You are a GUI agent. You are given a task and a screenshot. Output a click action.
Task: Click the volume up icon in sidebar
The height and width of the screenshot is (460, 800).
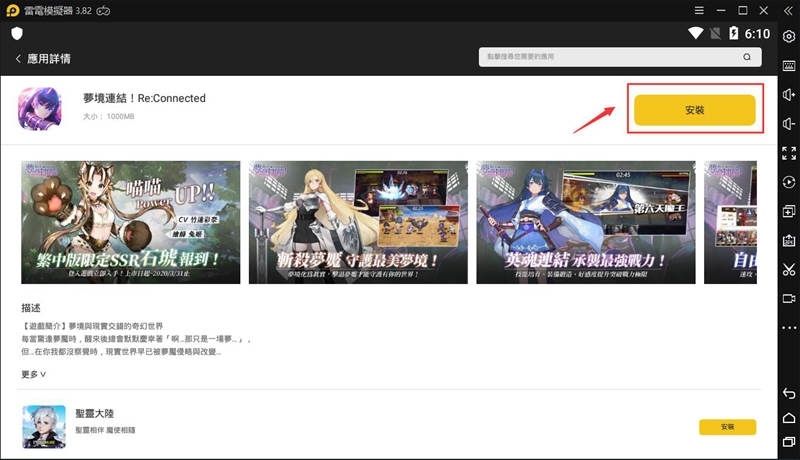point(789,94)
